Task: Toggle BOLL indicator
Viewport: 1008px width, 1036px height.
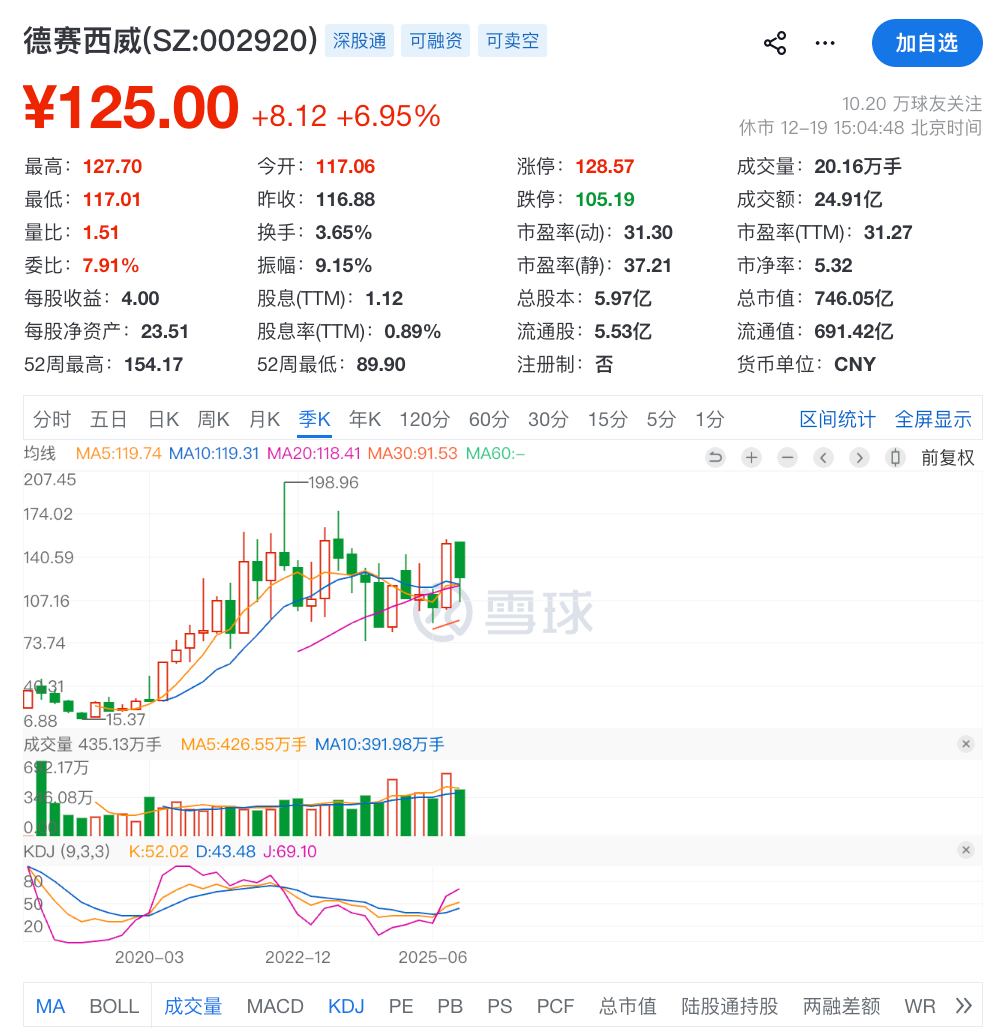Action: pos(114,1006)
